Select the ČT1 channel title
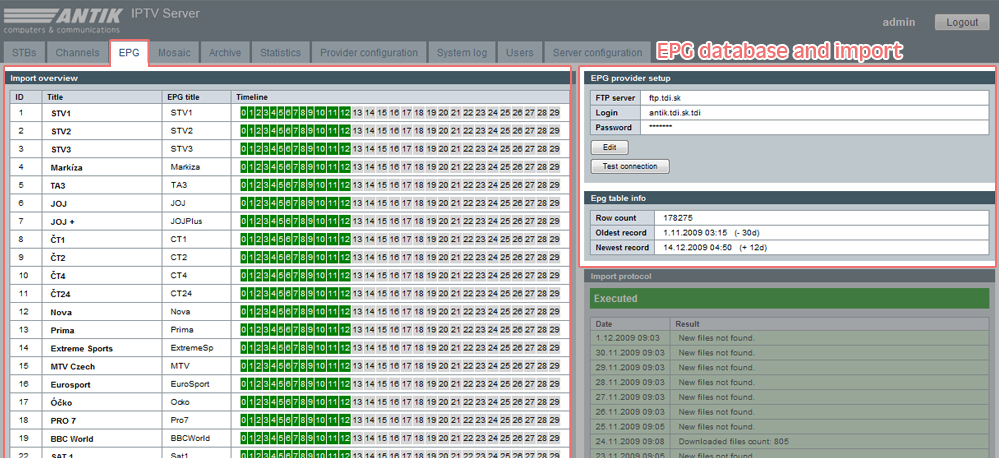999x458 pixels. pyautogui.click(x=58, y=240)
